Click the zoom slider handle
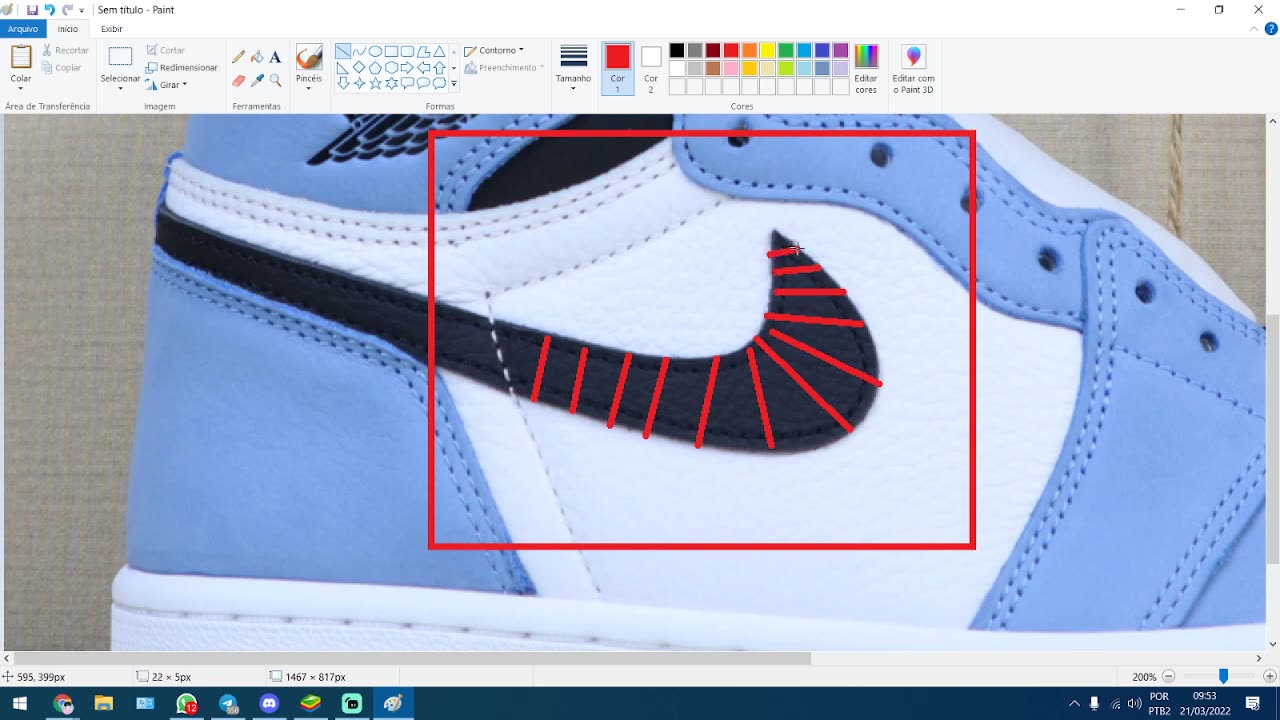Viewport: 1280px width, 720px height. point(1223,677)
